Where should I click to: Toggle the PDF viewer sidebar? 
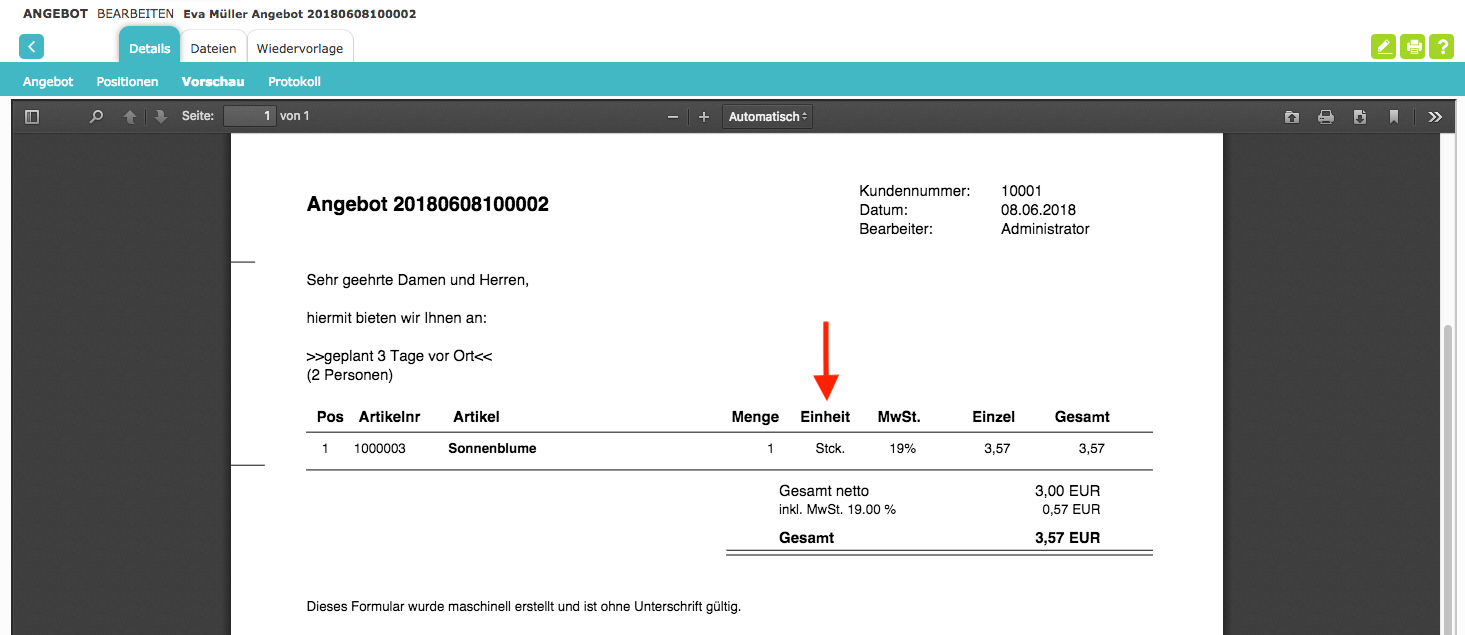(x=32, y=117)
